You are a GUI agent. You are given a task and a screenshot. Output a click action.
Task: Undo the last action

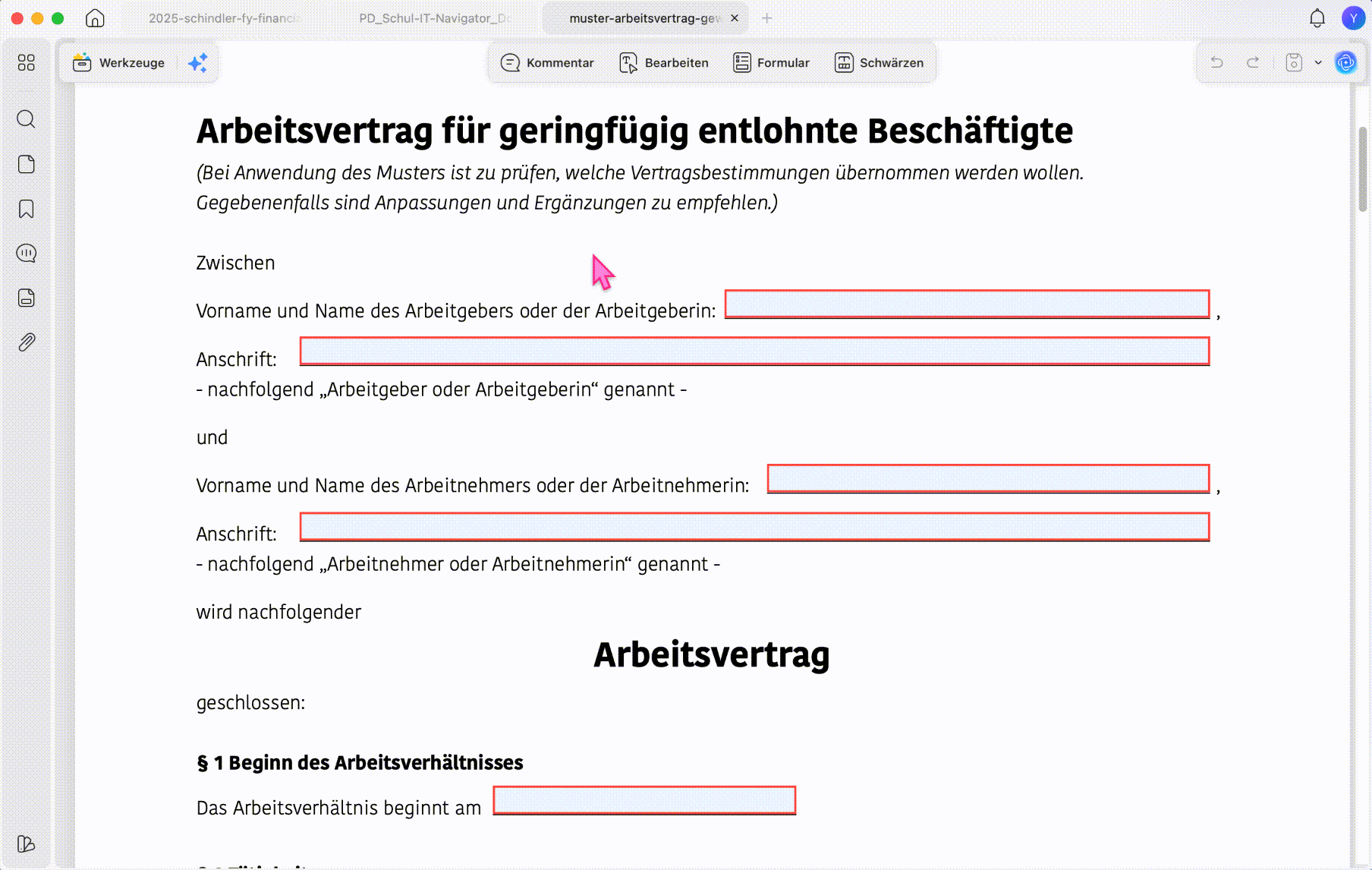[1216, 62]
